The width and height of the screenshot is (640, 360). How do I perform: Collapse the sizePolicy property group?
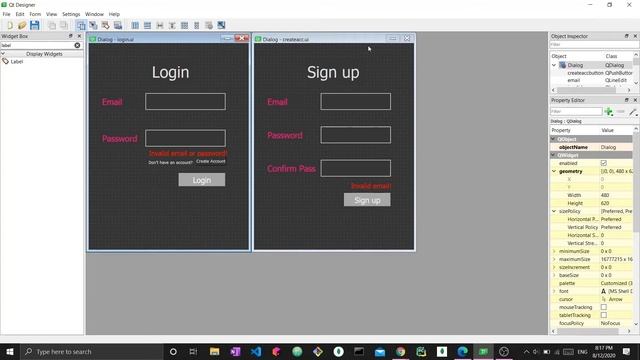point(554,211)
